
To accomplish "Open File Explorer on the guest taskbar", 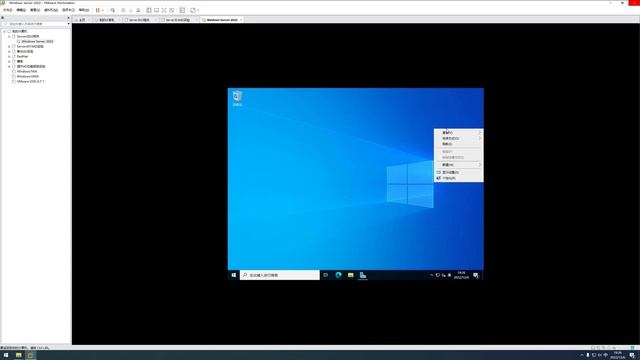I will pyautogui.click(x=351, y=275).
